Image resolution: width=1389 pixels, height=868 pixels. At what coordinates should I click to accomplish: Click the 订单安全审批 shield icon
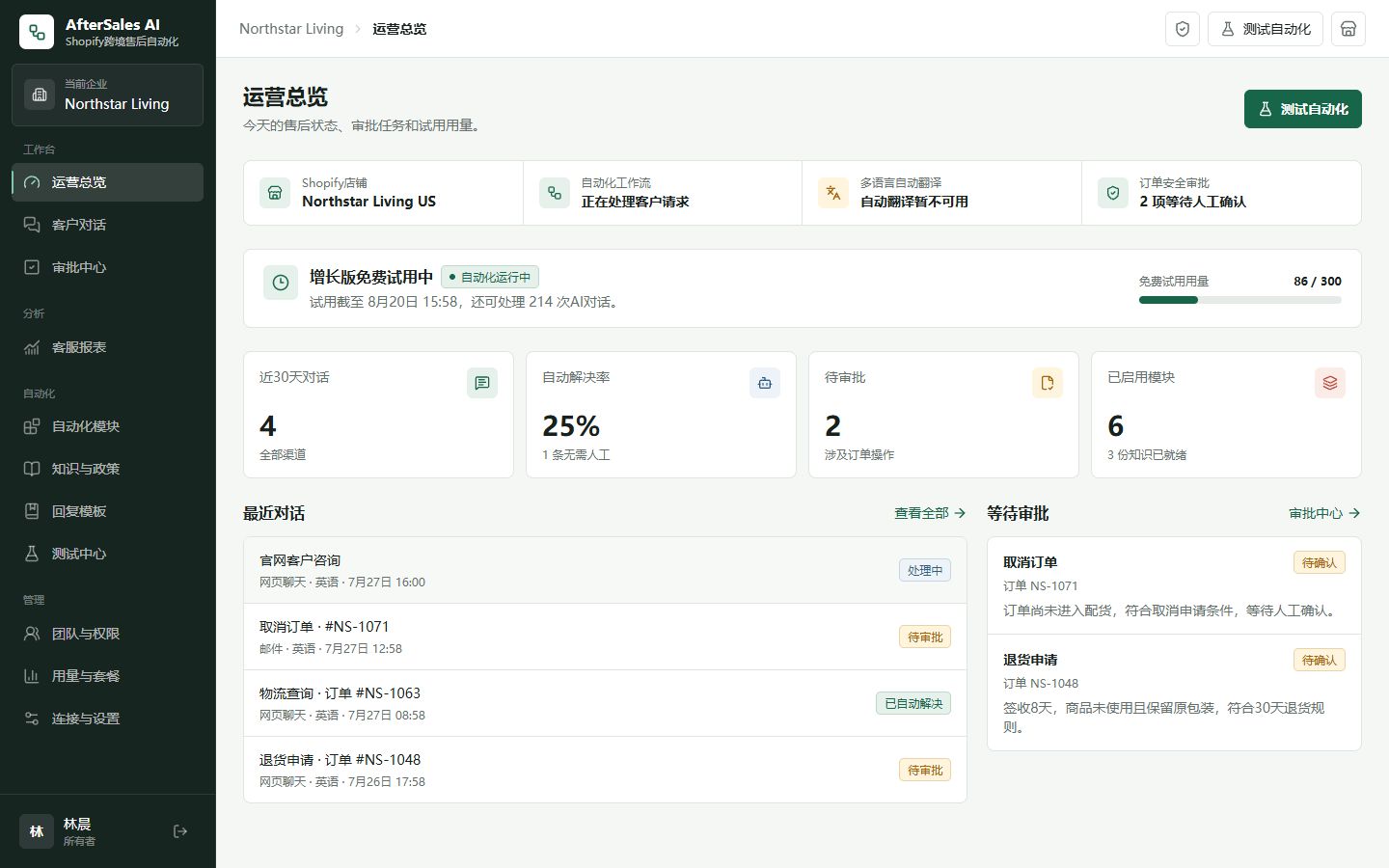pos(1113,193)
